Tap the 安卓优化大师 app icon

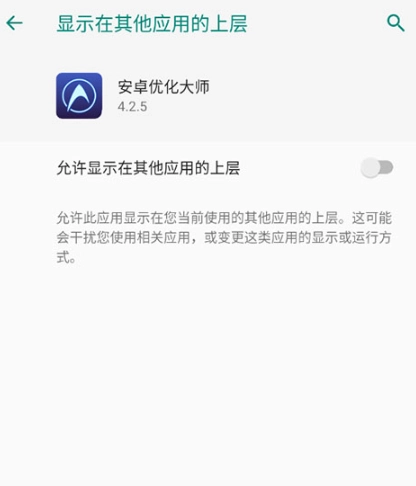79,96
